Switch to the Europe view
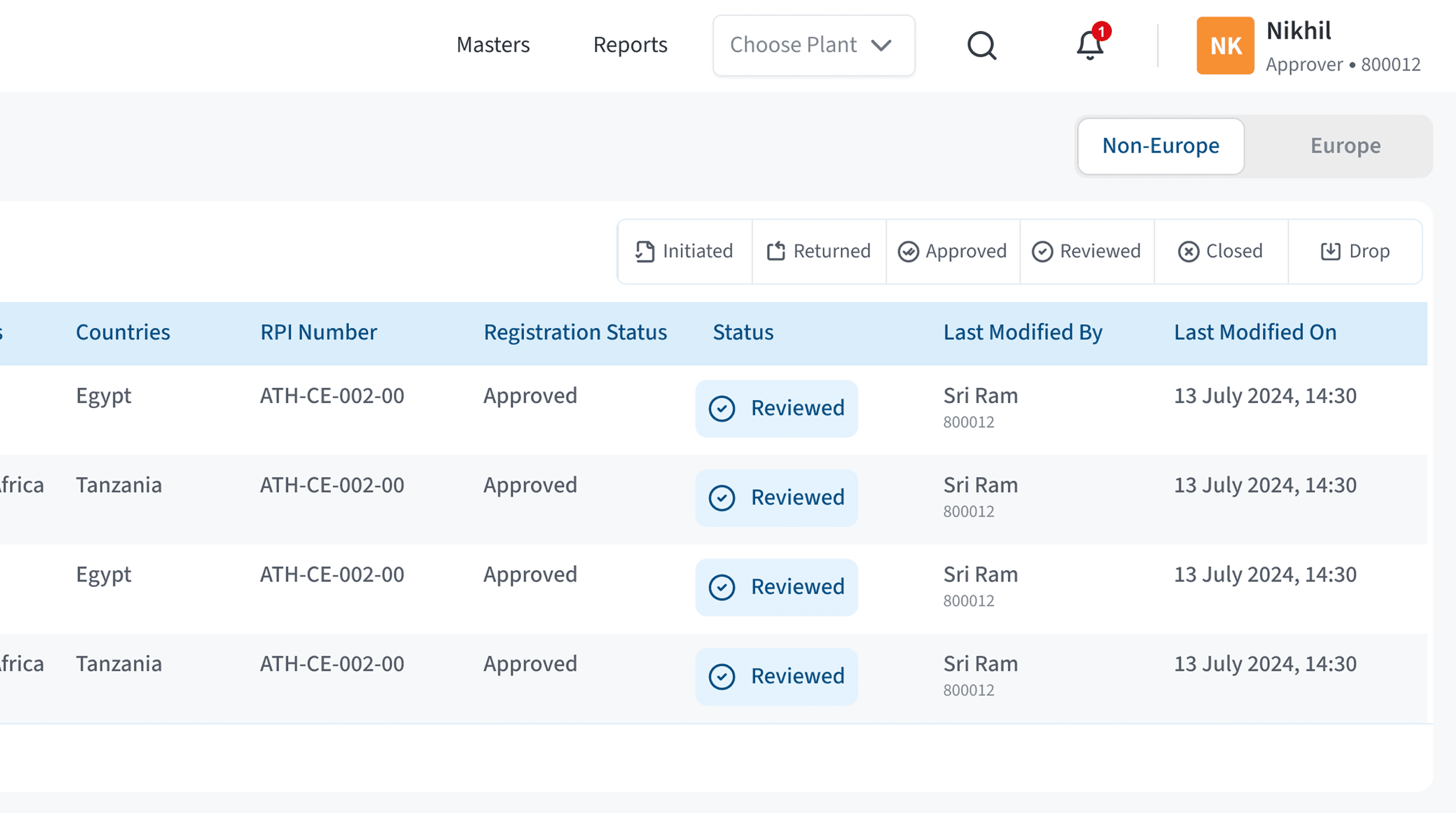Screen dimensions: 1456x813 point(1345,146)
